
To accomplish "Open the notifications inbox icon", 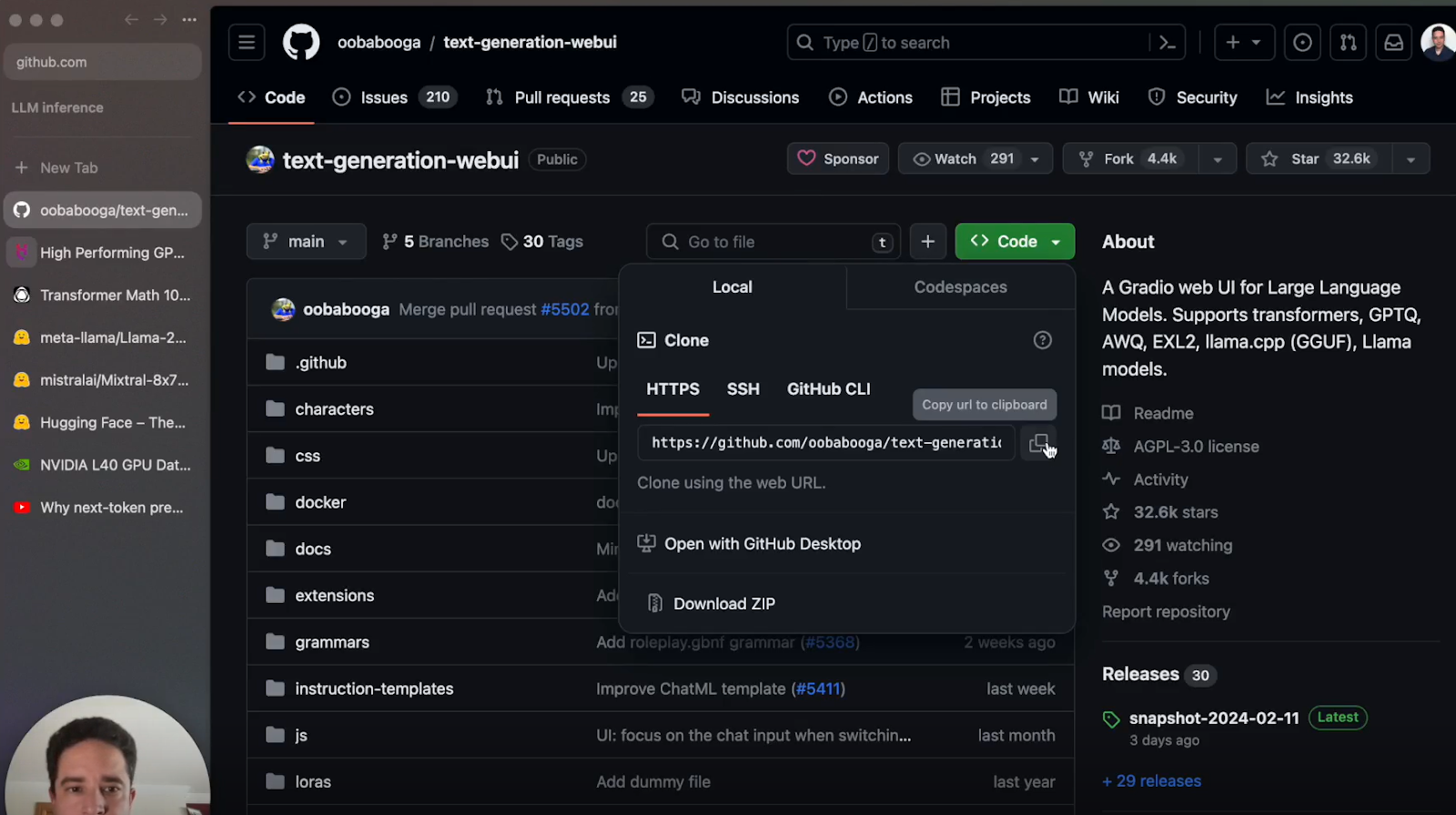I will [1393, 43].
